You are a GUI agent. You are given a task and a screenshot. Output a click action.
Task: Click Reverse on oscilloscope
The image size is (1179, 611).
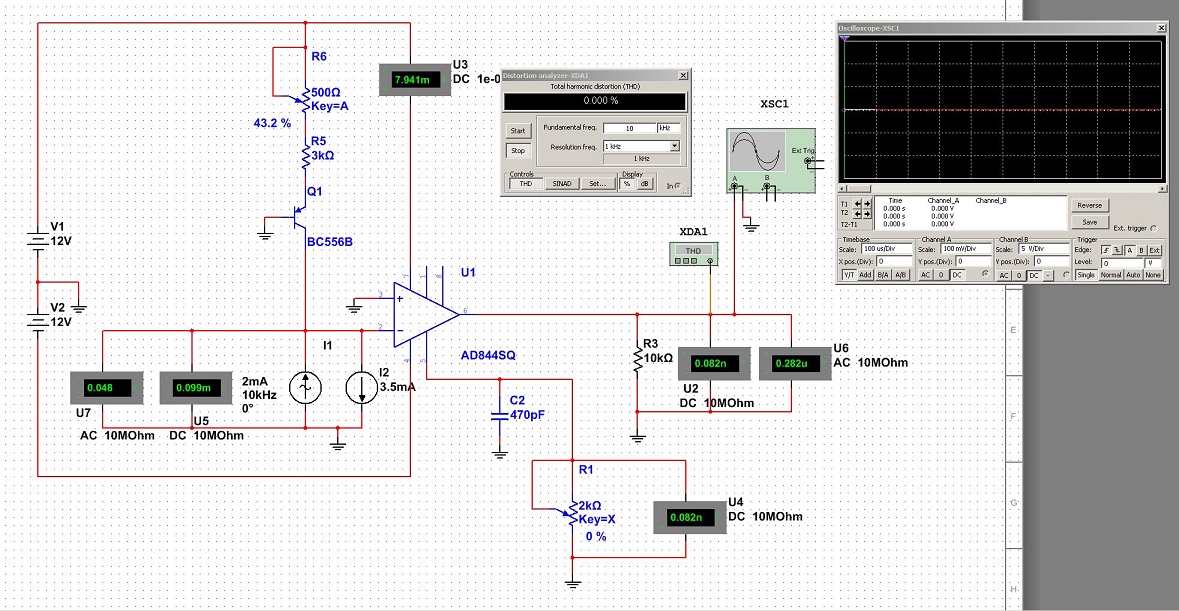click(1090, 205)
